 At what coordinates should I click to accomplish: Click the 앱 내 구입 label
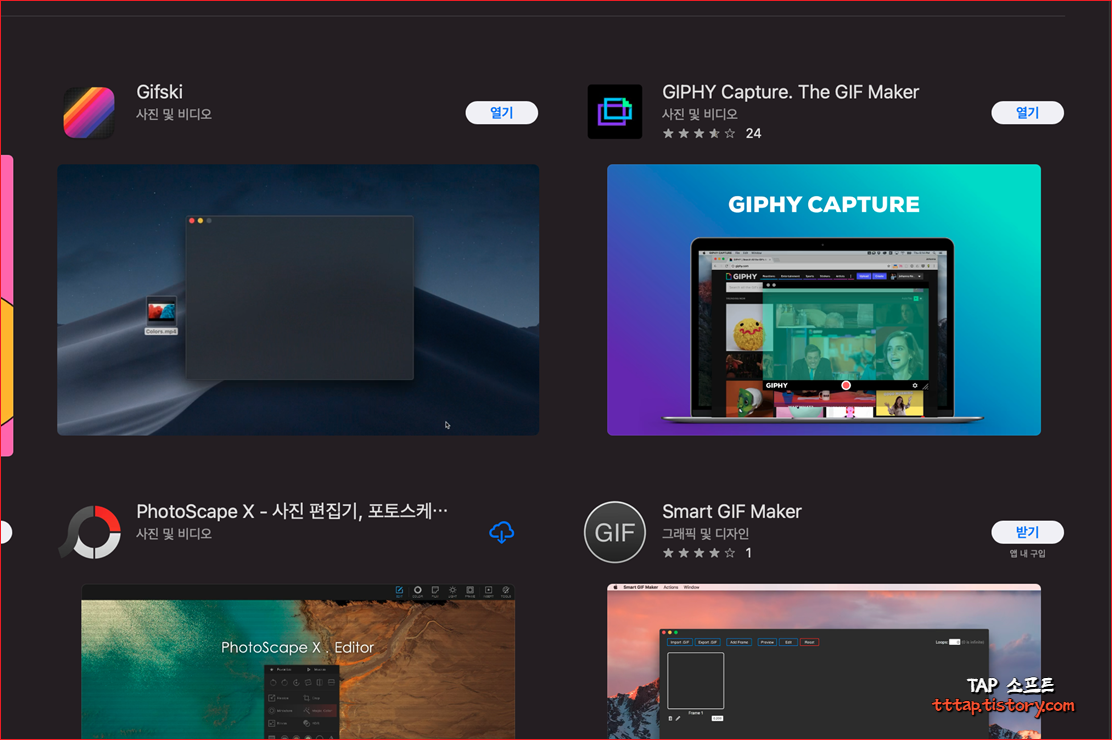[1027, 553]
